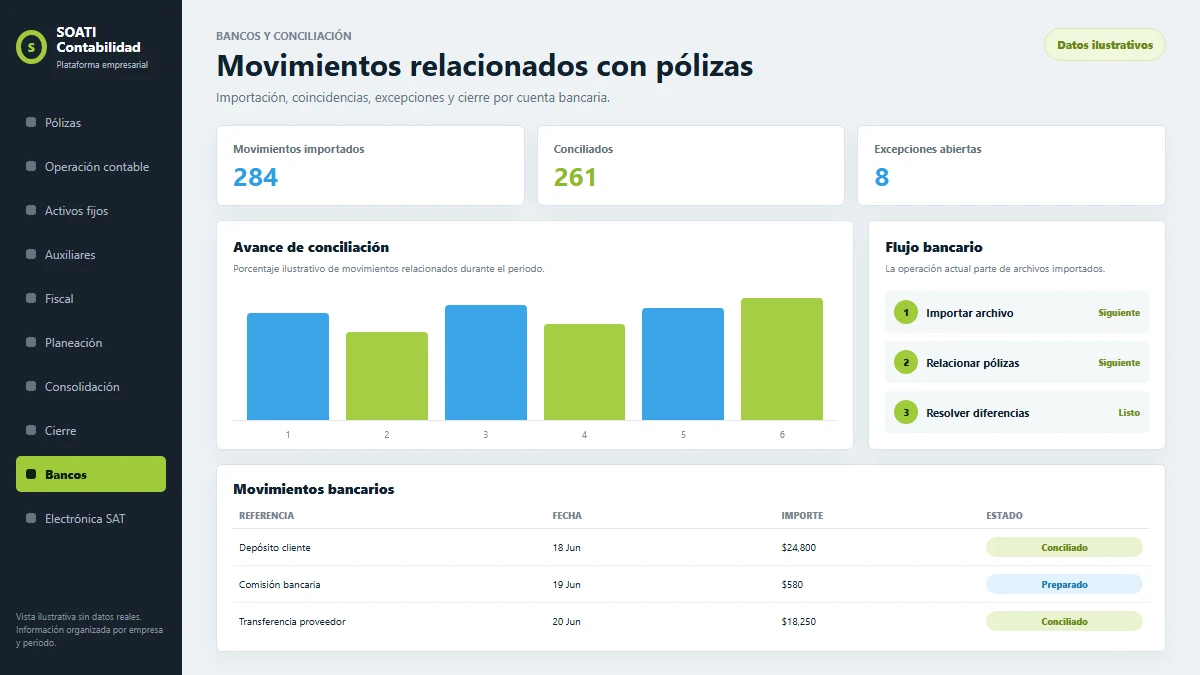This screenshot has width=1200, height=675.
Task: Click bar 1 in Avance de conciliación chart
Action: tap(288, 367)
